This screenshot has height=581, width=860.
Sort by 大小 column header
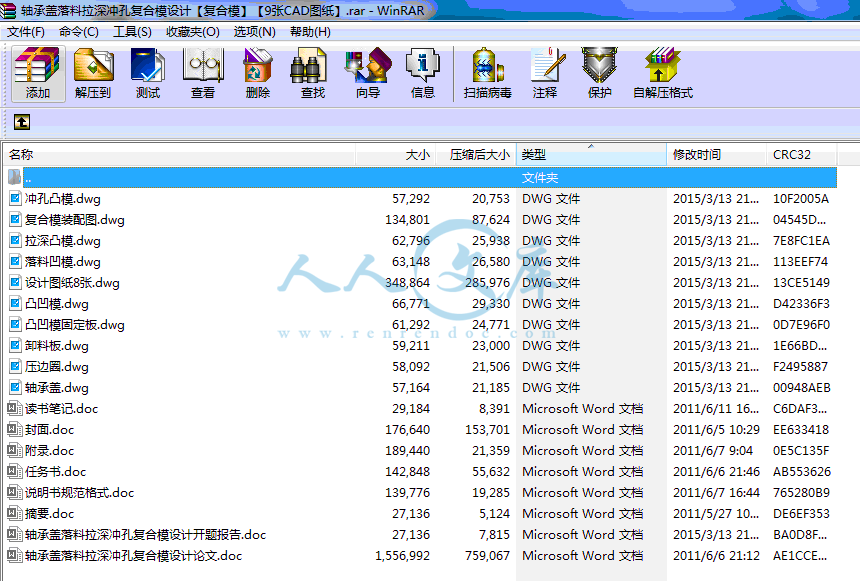click(395, 155)
